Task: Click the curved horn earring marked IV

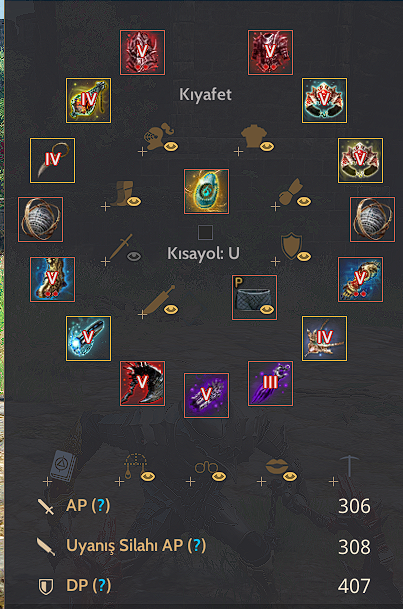Action: point(52,160)
